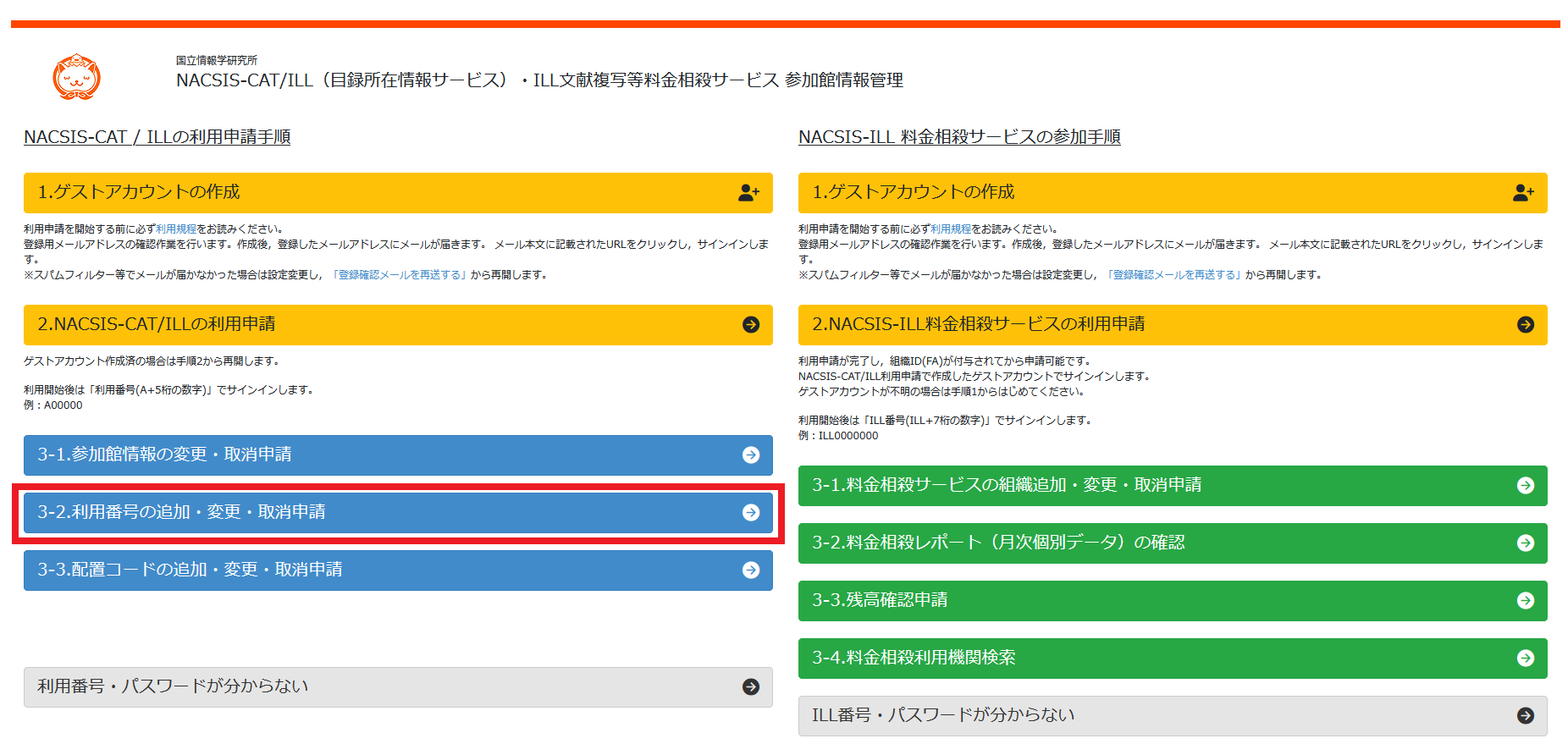Click arrow icon on 3-4.料金相殺利用機関検索
The image size is (1568, 755).
tap(1526, 659)
